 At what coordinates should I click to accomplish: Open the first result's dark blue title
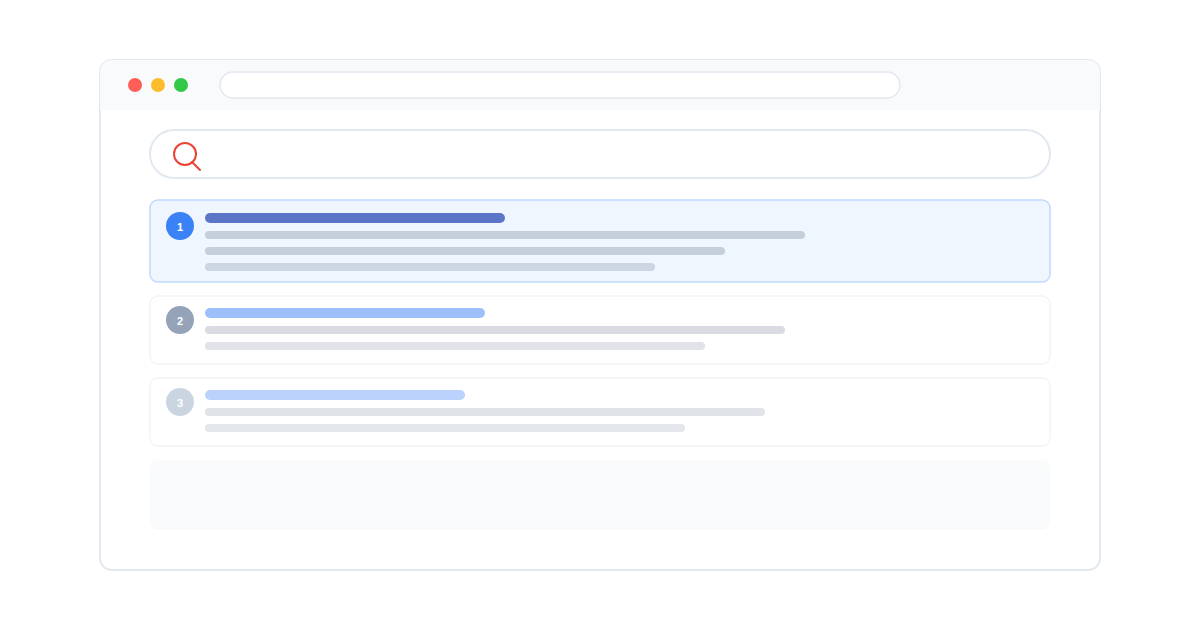point(355,218)
